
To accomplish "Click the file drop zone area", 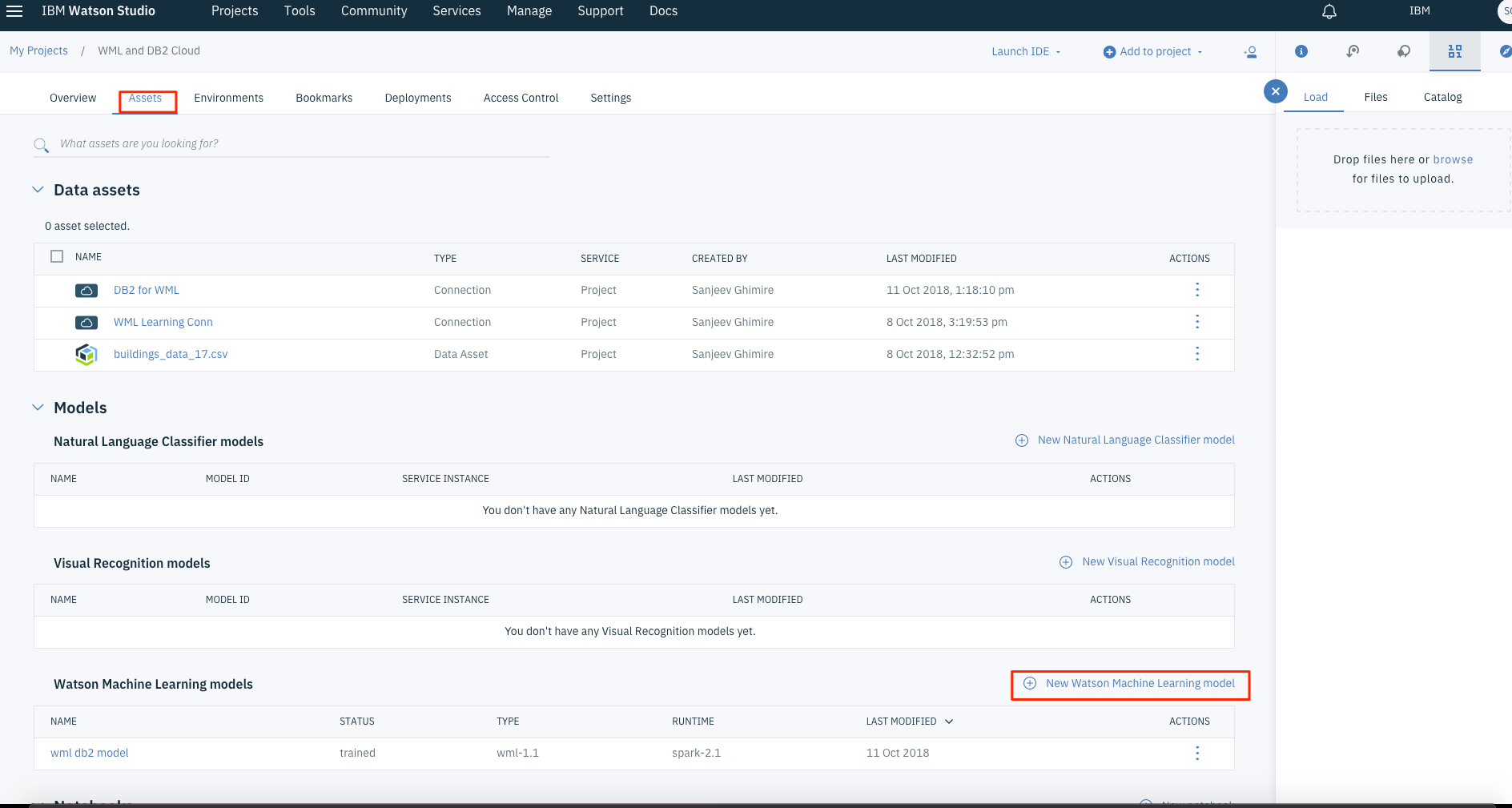I will pos(1403,170).
